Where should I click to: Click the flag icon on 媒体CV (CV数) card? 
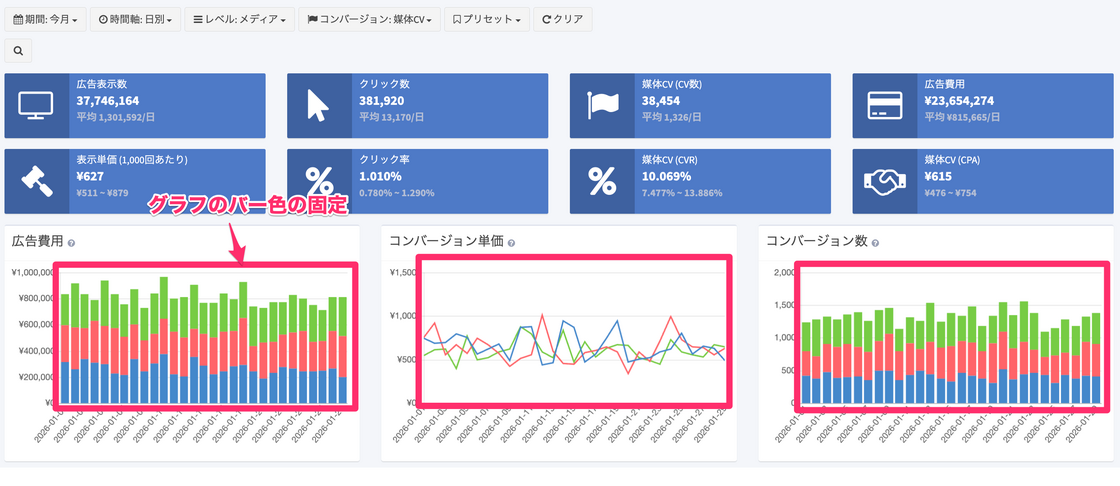(601, 105)
